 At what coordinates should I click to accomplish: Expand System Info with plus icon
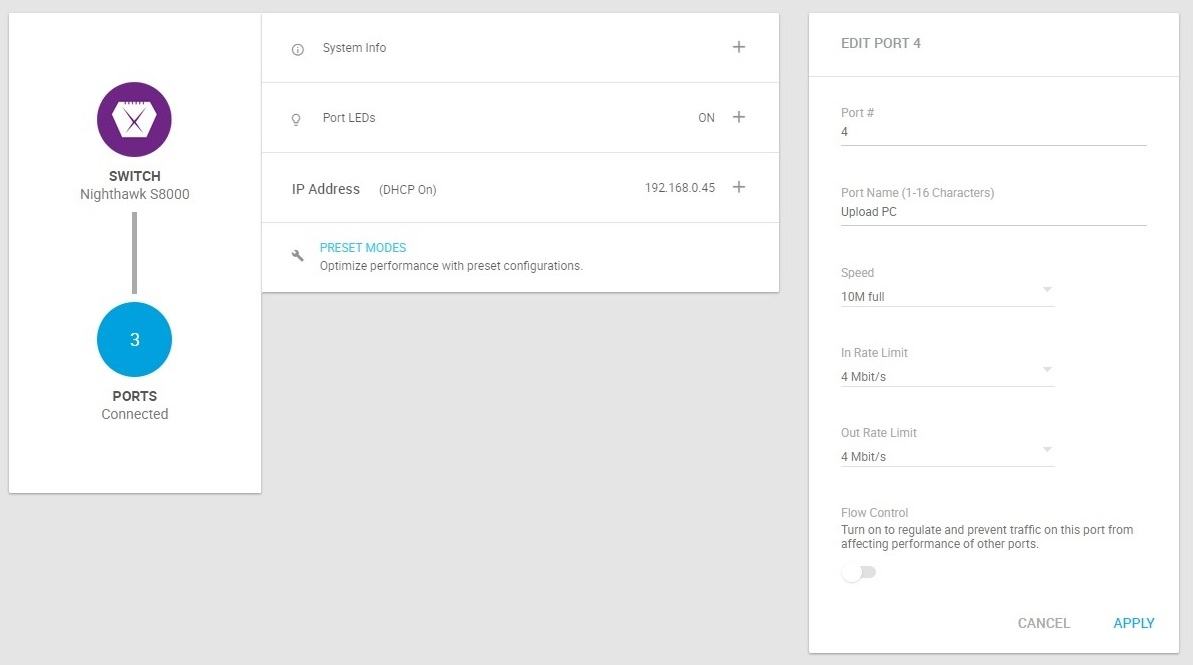pyautogui.click(x=738, y=47)
